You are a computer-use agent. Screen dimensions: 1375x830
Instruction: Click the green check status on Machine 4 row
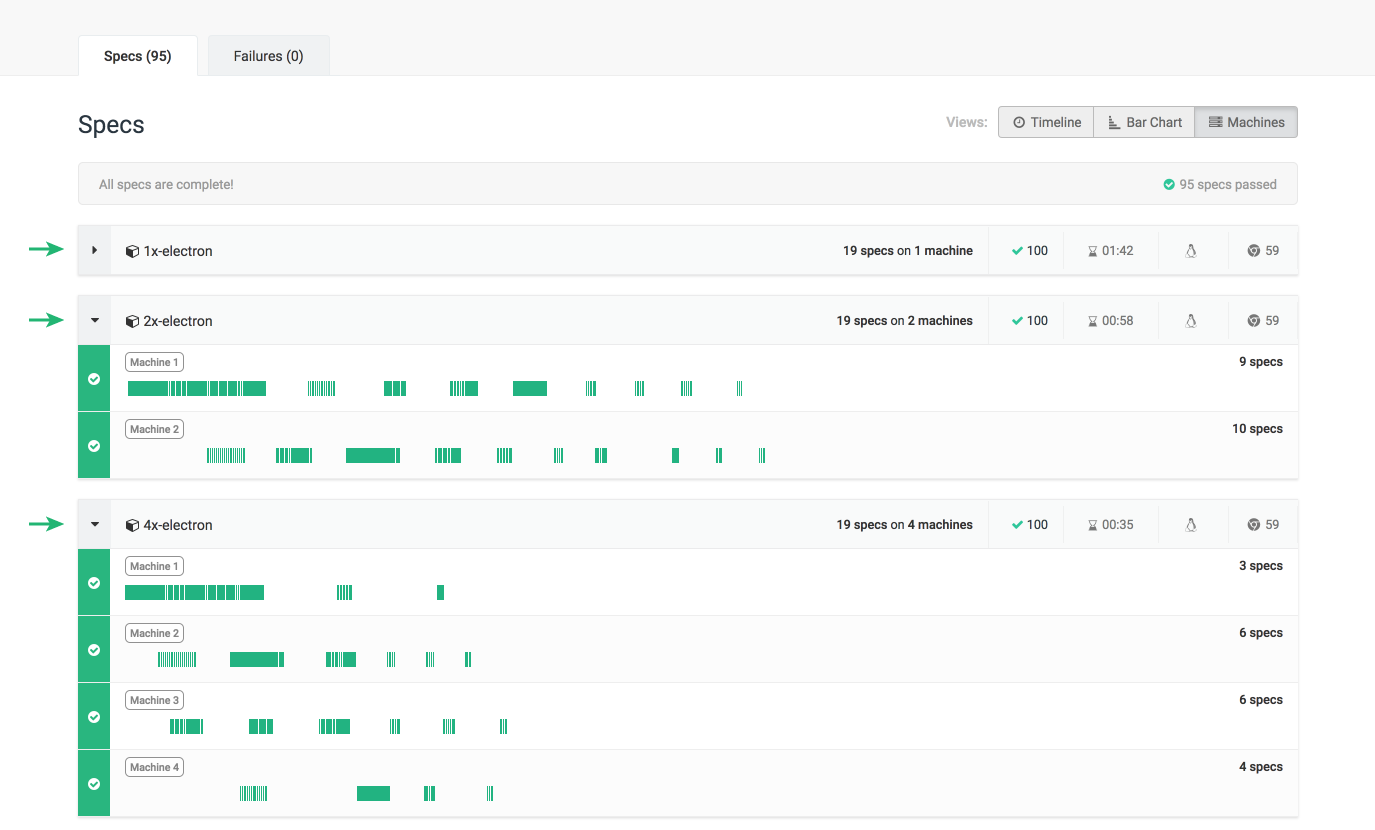click(93, 783)
